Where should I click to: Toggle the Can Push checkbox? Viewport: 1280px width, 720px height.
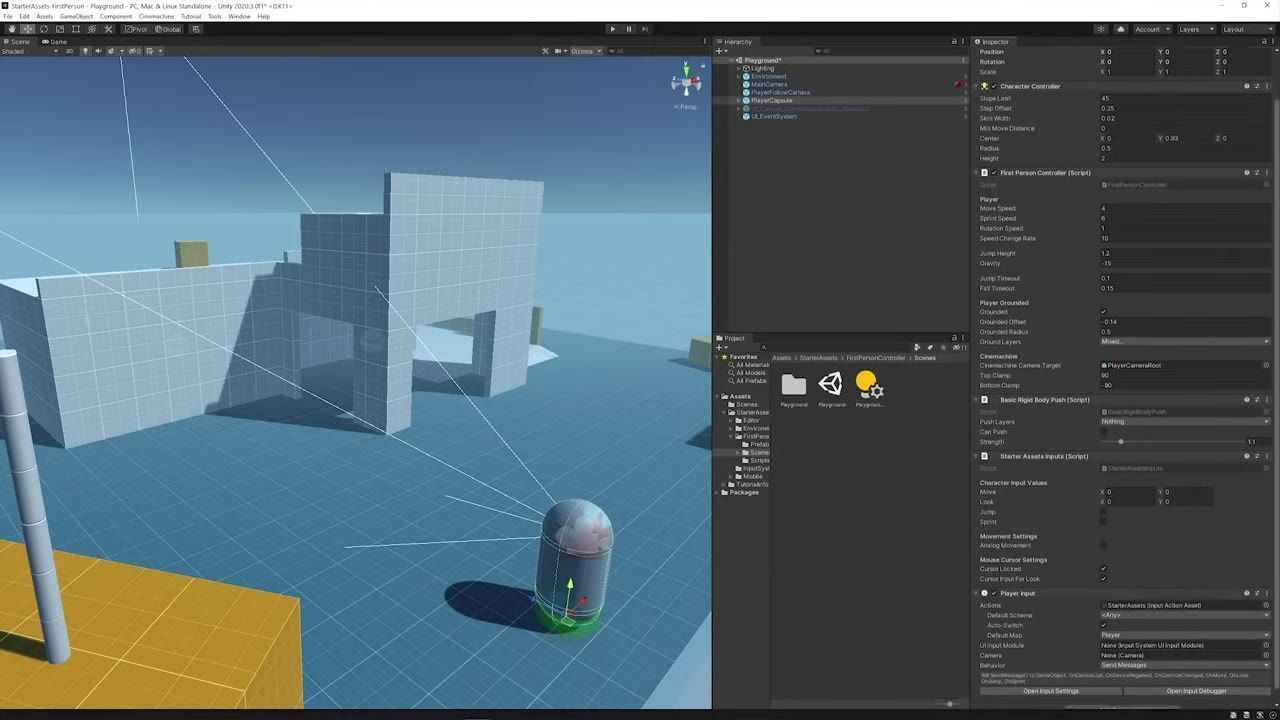[x=1104, y=432]
